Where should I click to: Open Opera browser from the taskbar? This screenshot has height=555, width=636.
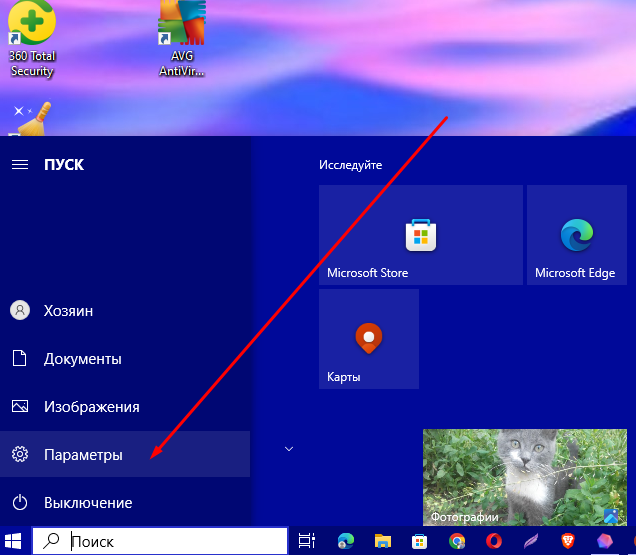pyautogui.click(x=494, y=541)
